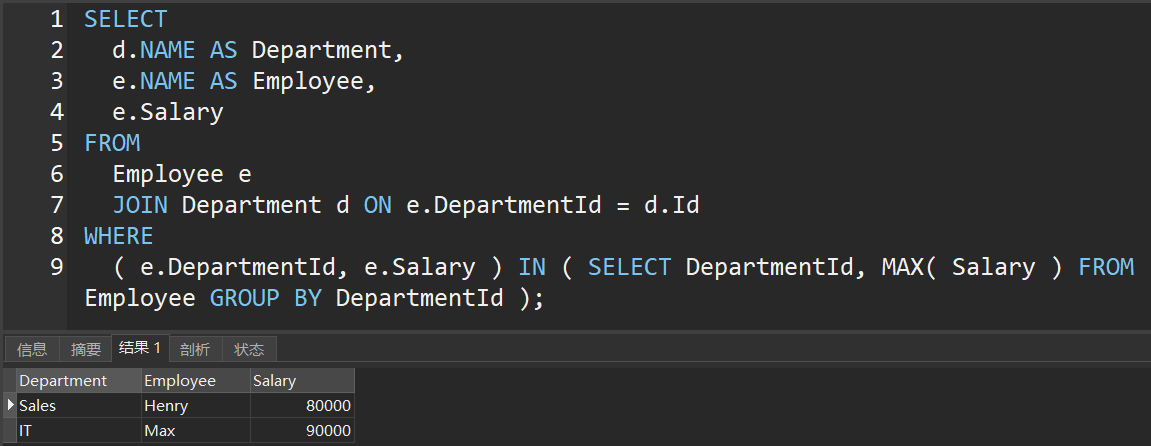Select the Sales cell in results
This screenshot has width=1151, height=446.
78,406
